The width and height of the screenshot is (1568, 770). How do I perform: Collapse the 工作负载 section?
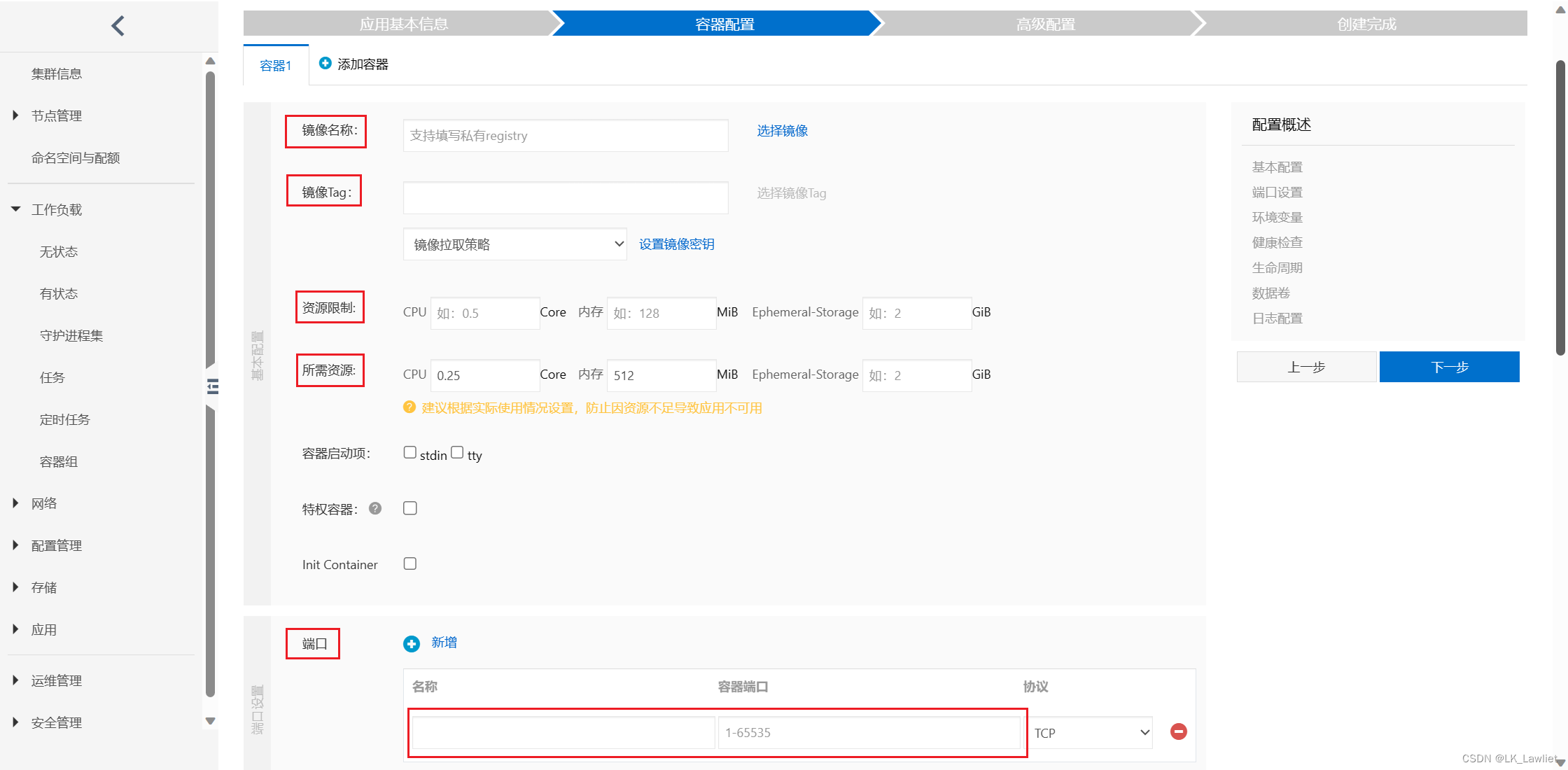15,209
